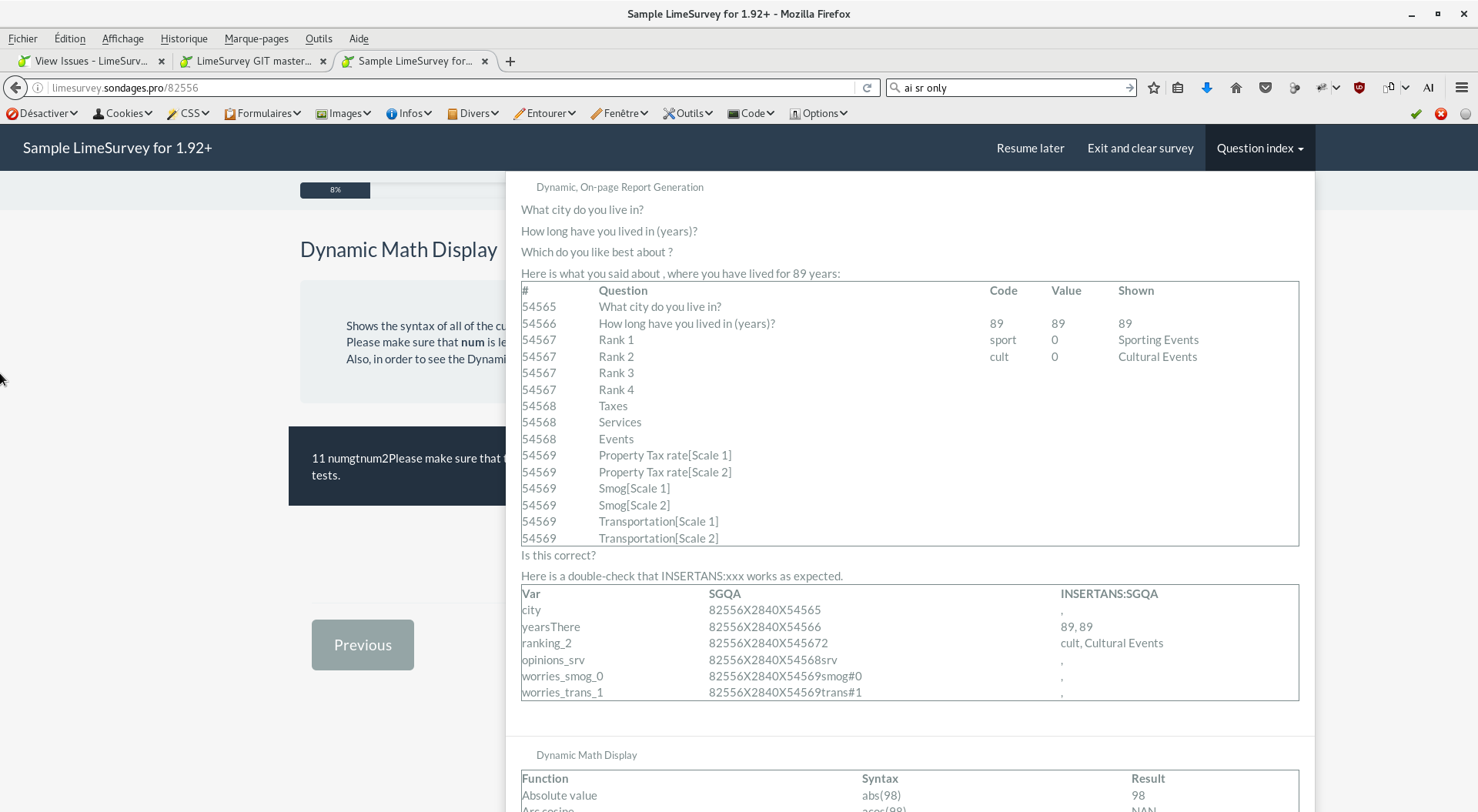Bookmark this page with the star icon
1478x812 pixels.
click(x=1153, y=88)
